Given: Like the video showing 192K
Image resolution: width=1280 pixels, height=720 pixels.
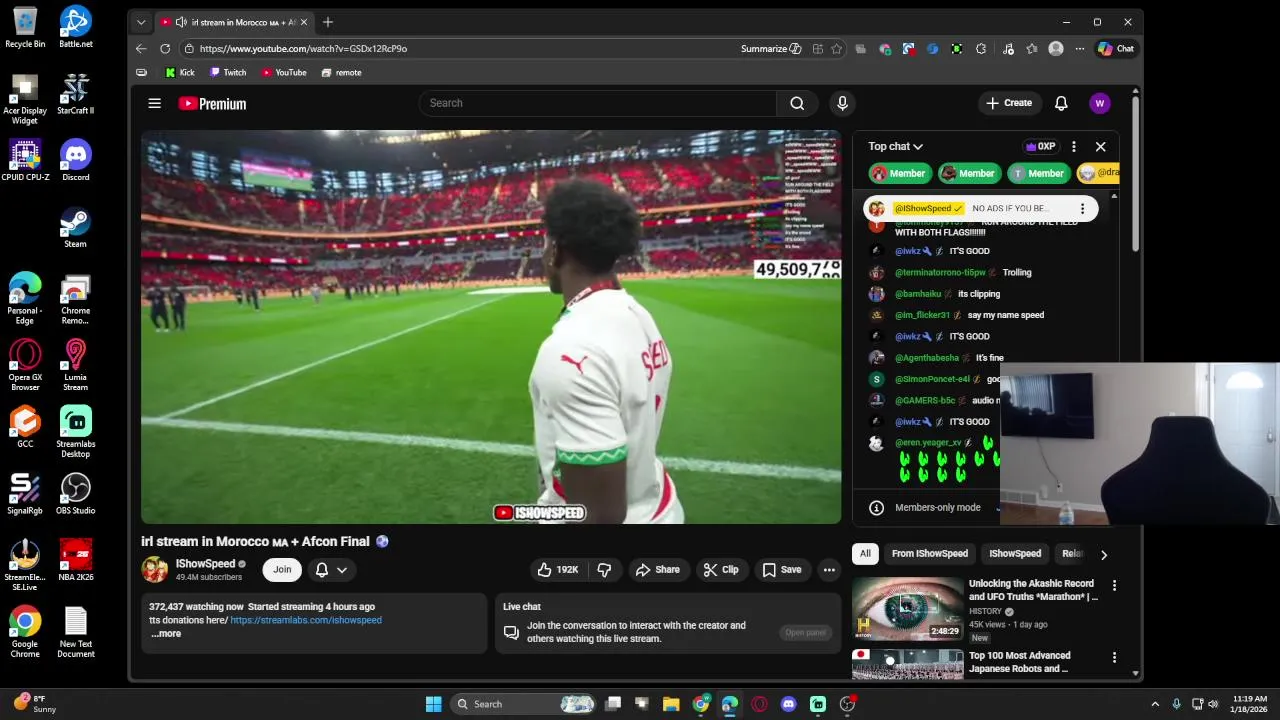Looking at the screenshot, I should point(558,570).
